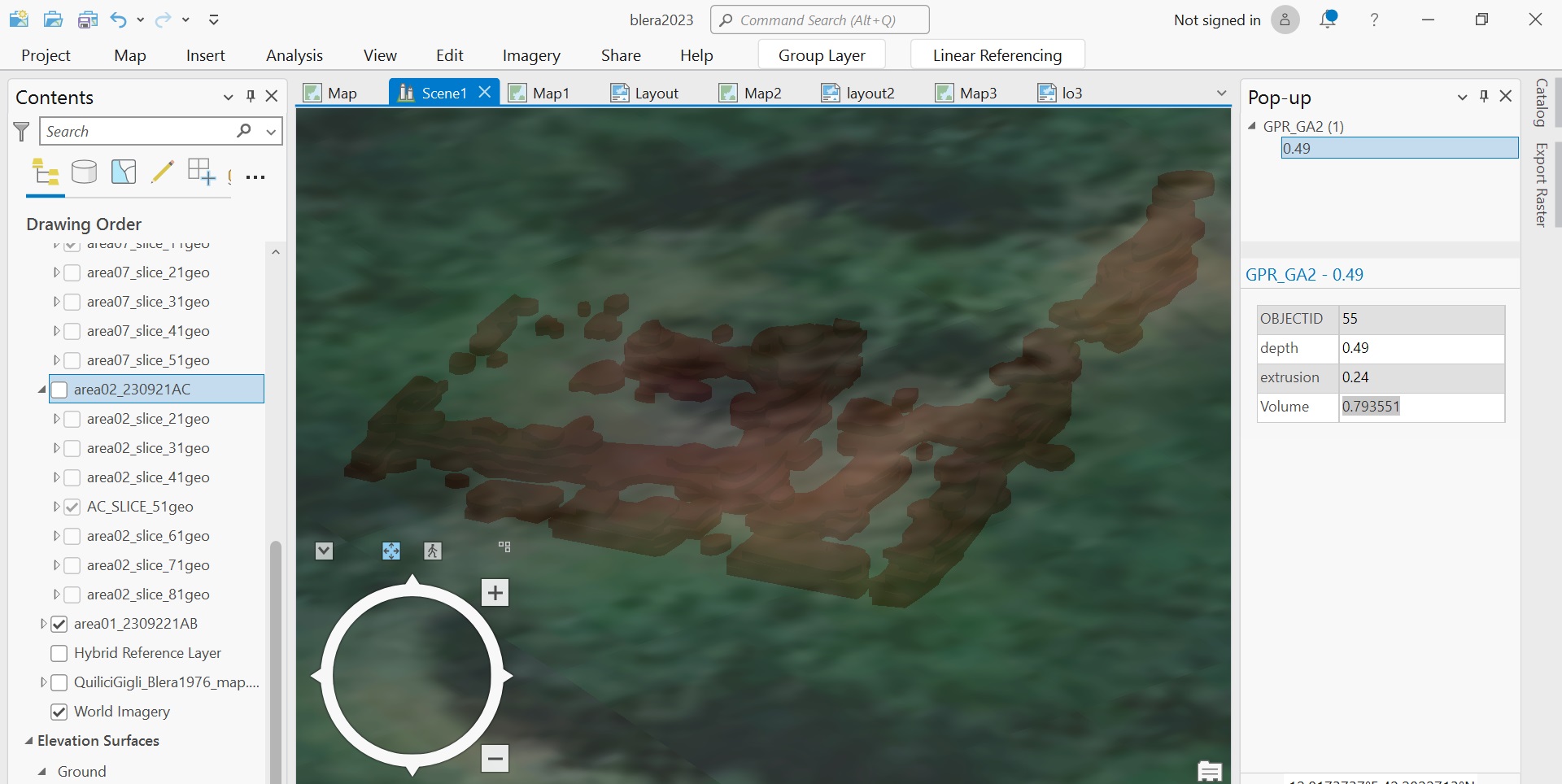Uncheck the World Imagery basemap layer

pyautogui.click(x=59, y=712)
